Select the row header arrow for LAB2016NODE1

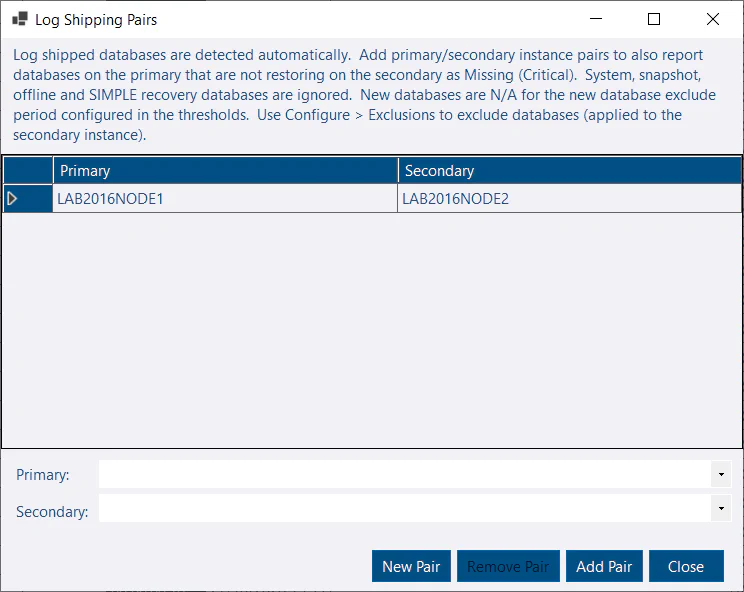[x=28, y=198]
